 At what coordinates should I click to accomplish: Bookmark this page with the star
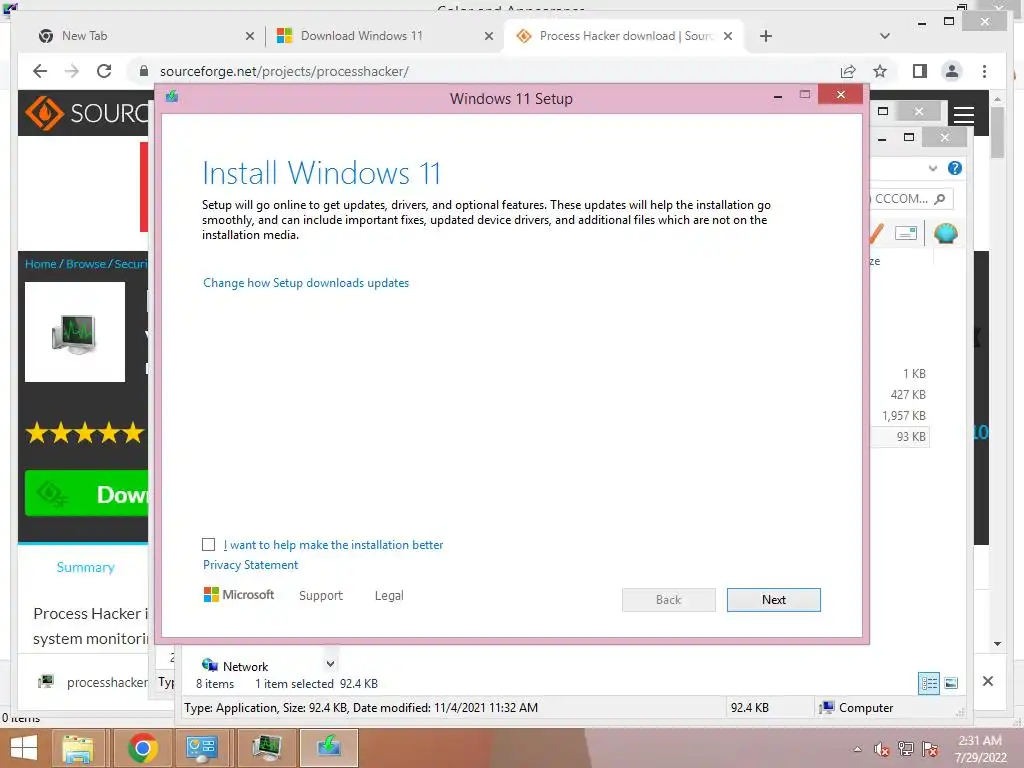(880, 71)
